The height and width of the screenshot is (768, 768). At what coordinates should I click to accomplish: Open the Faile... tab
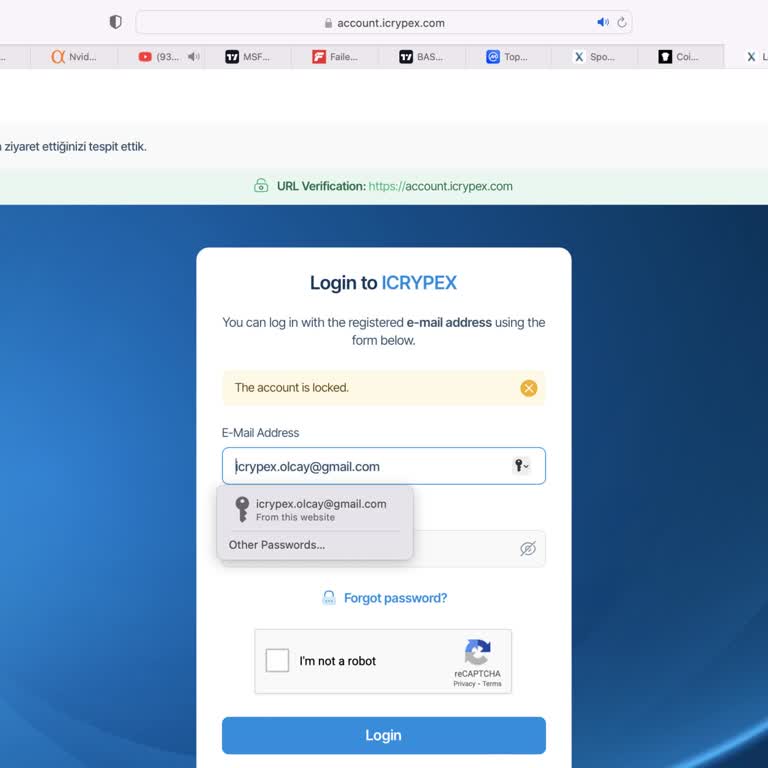(335, 57)
